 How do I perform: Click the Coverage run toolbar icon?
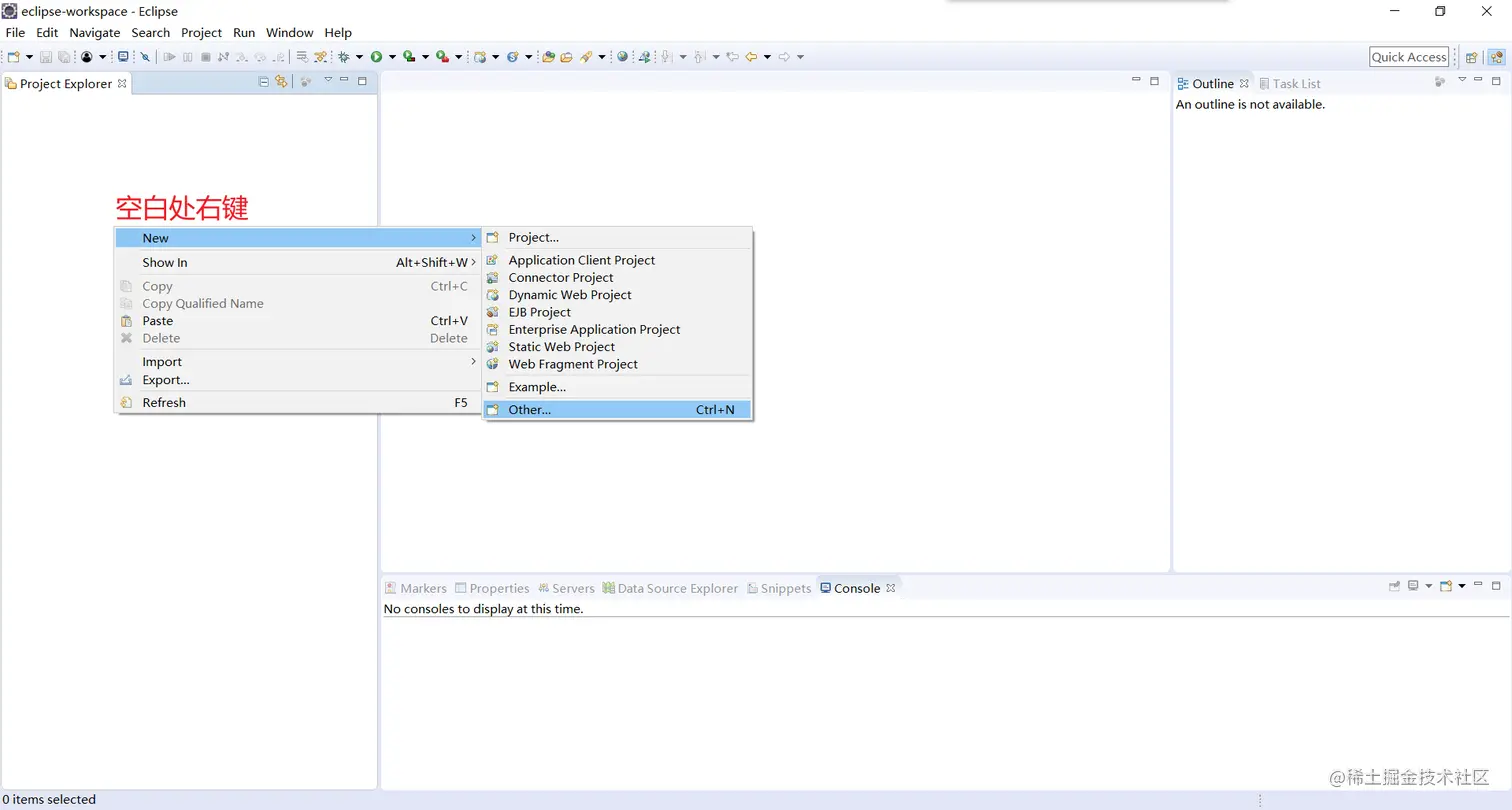[409, 57]
